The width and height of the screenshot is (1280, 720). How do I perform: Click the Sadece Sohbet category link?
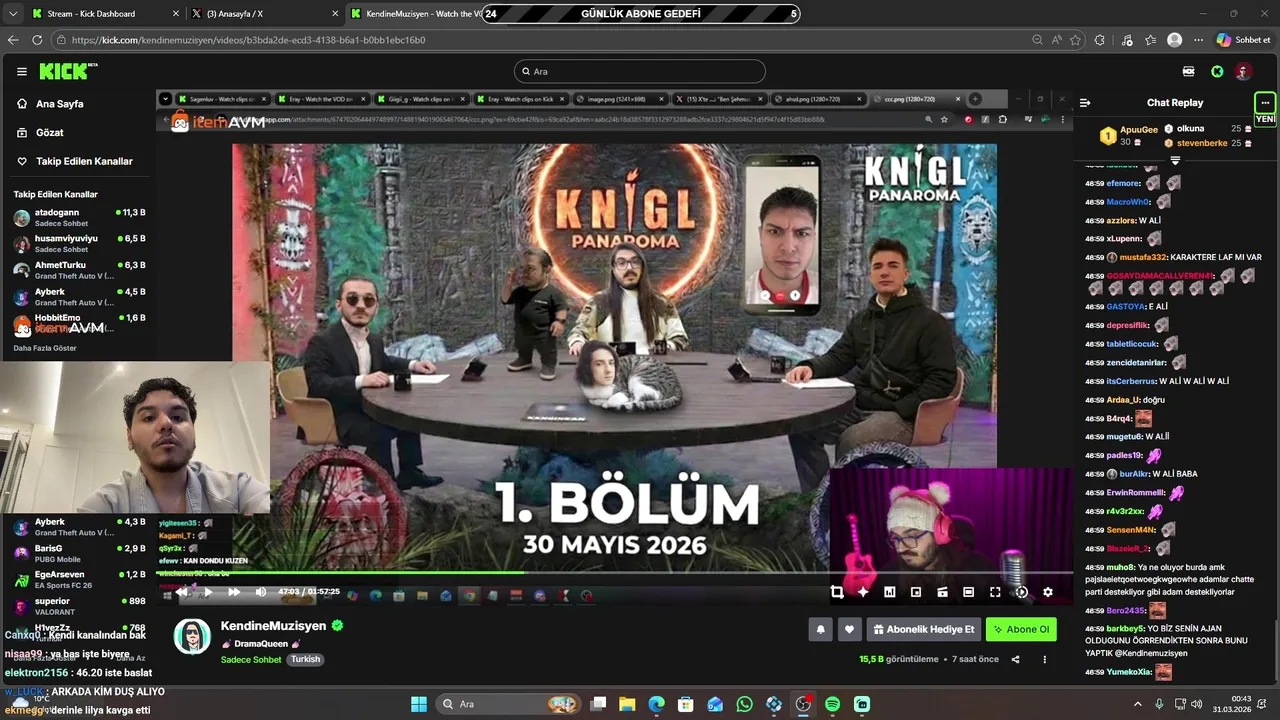click(x=251, y=660)
